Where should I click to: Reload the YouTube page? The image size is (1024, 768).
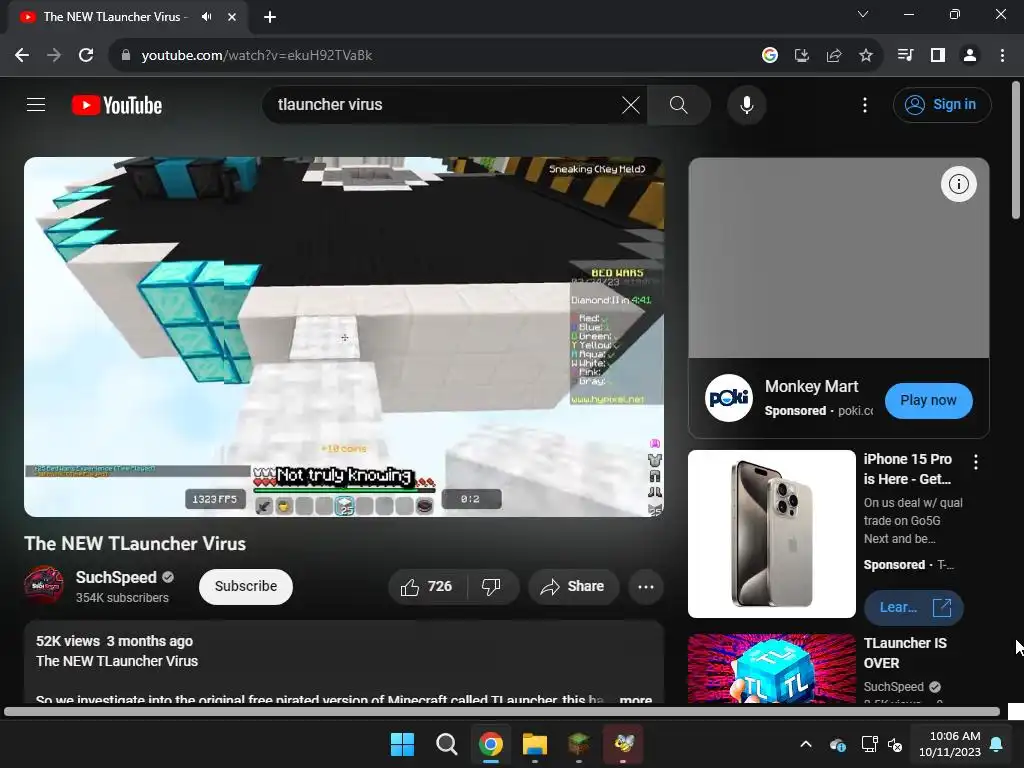point(86,56)
